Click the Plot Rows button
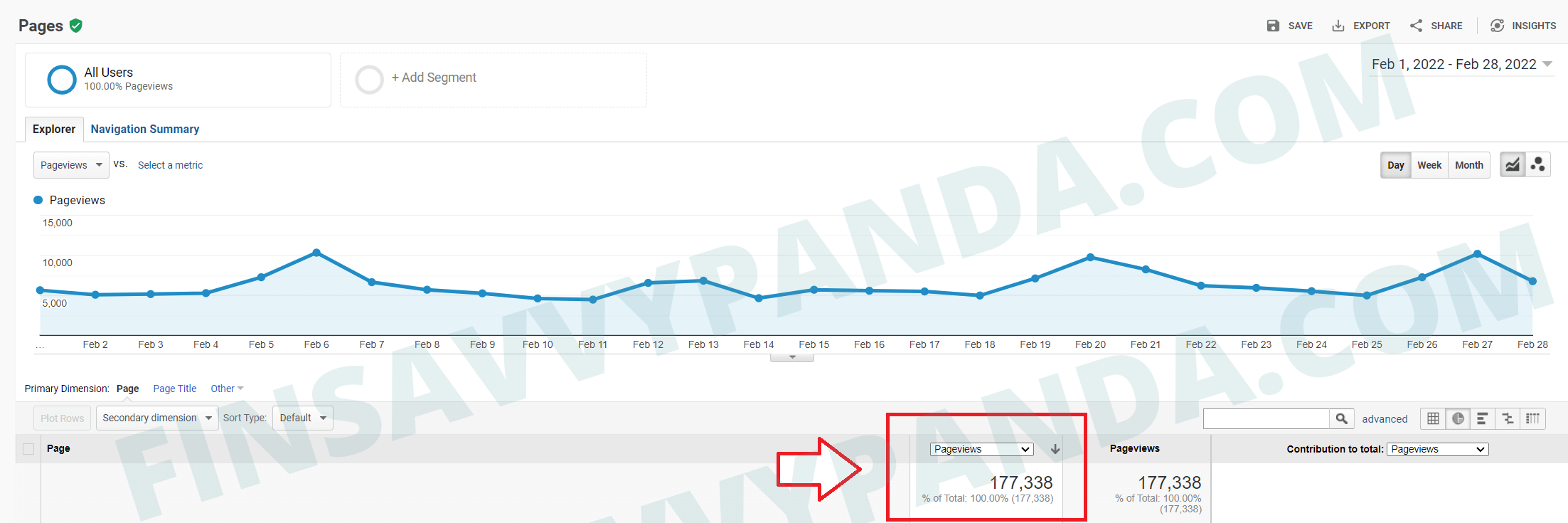1568x523 pixels. (63, 418)
